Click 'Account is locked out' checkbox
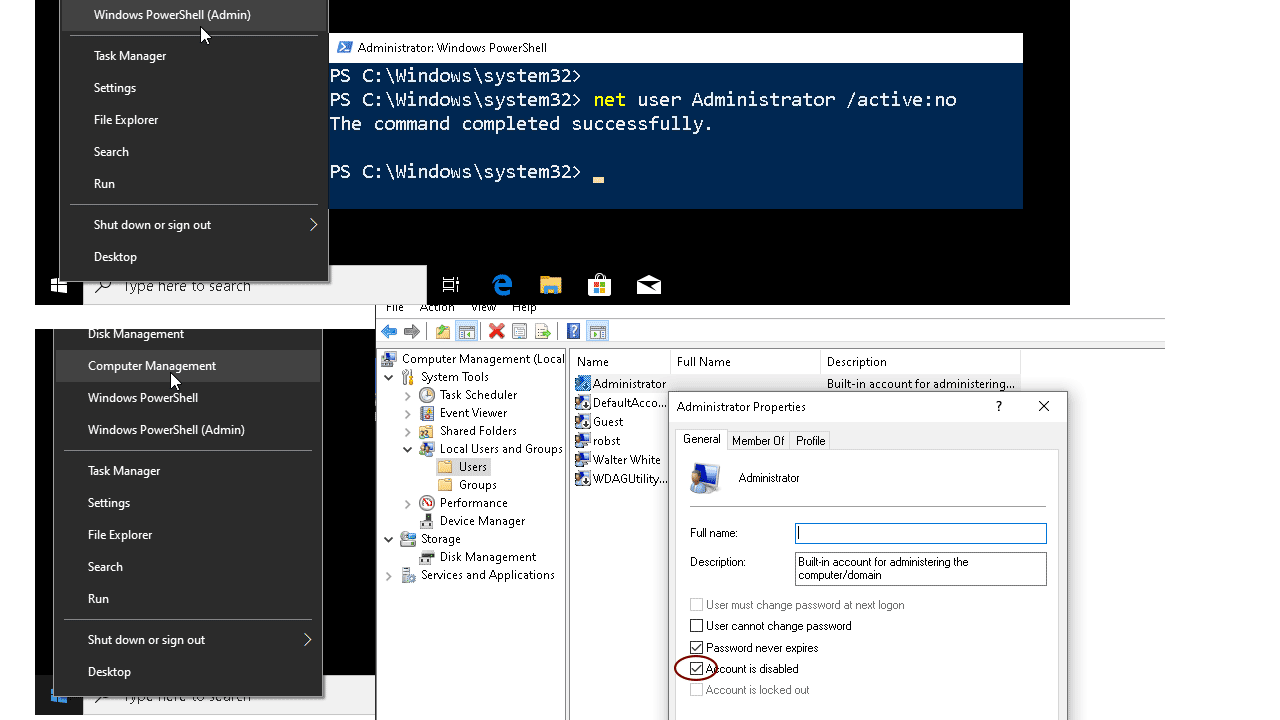This screenshot has width=1280, height=720. pyautogui.click(x=697, y=690)
